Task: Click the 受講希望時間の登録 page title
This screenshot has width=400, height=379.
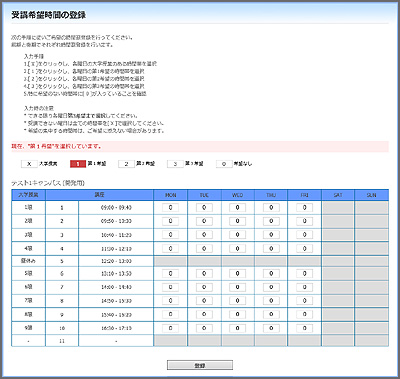Action: (x=49, y=15)
